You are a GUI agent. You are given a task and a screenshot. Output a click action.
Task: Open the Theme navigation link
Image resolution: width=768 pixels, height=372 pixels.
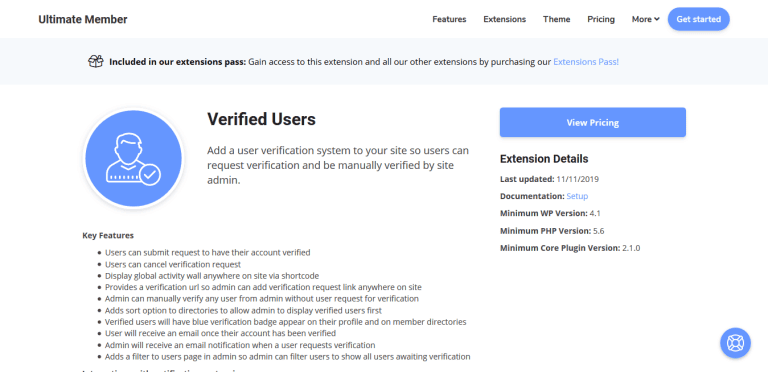(x=556, y=19)
